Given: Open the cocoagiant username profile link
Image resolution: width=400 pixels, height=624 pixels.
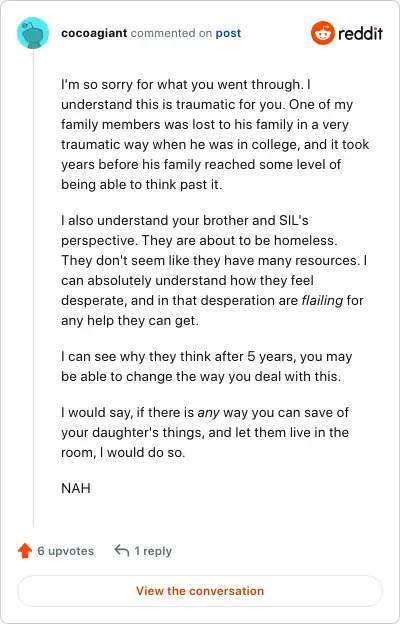Looking at the screenshot, I should 94,33.
